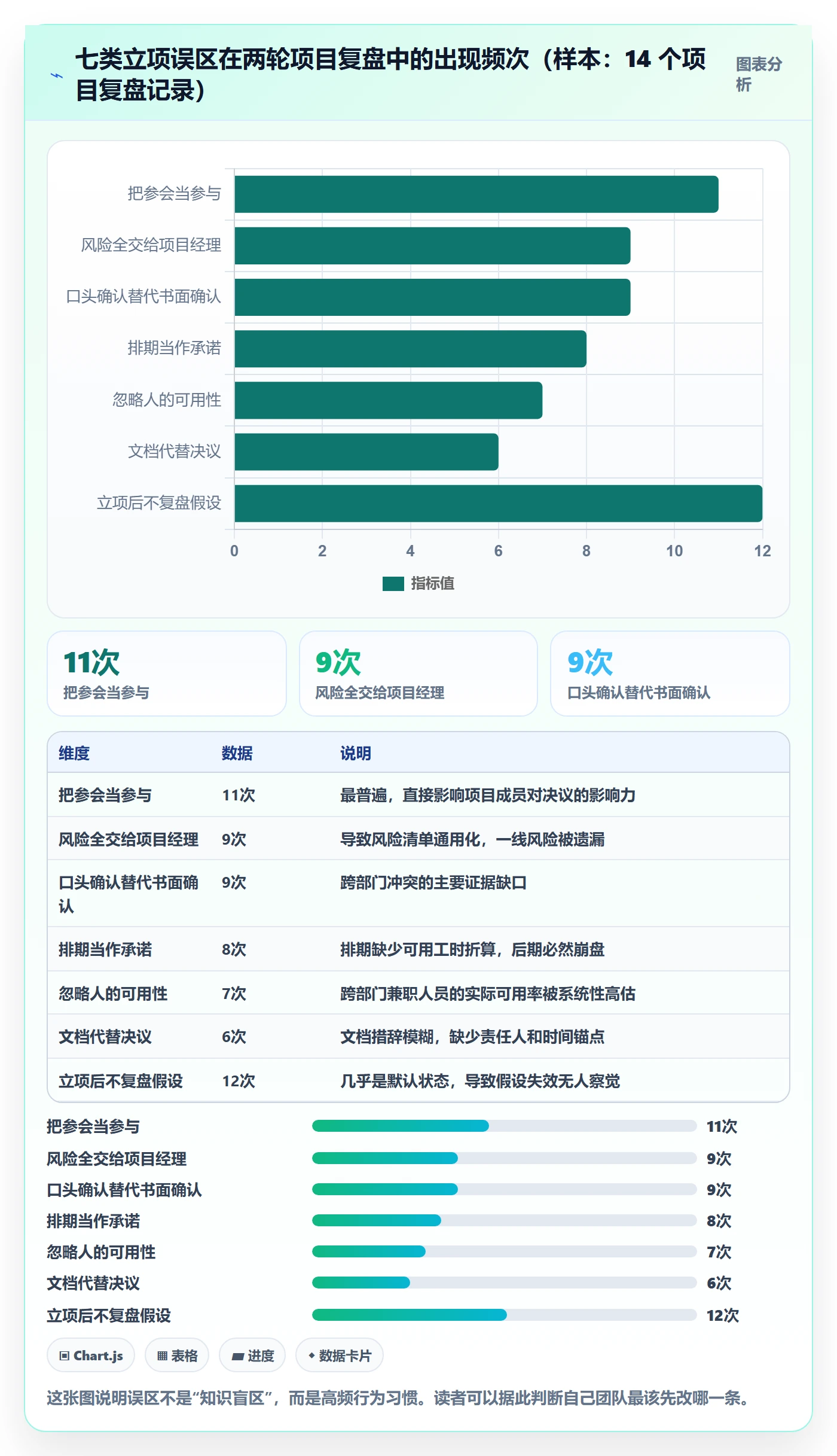Click the 12次 value beside the progress bar

tap(723, 1315)
